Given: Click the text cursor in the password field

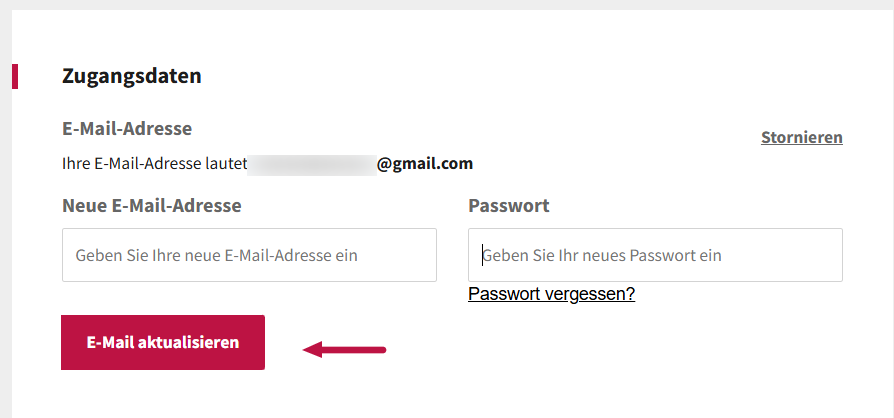Looking at the screenshot, I should coord(482,255).
